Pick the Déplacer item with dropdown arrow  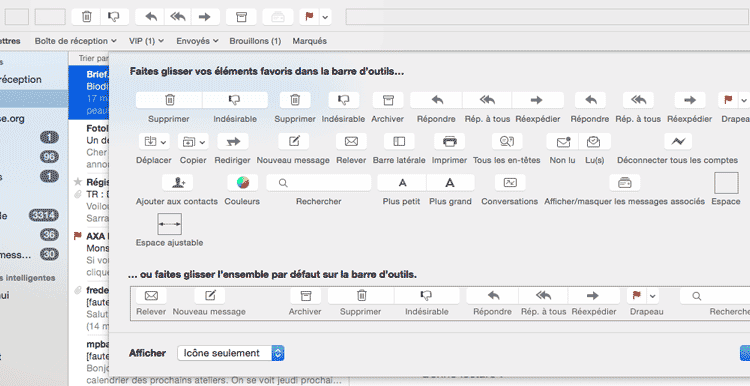click(154, 141)
